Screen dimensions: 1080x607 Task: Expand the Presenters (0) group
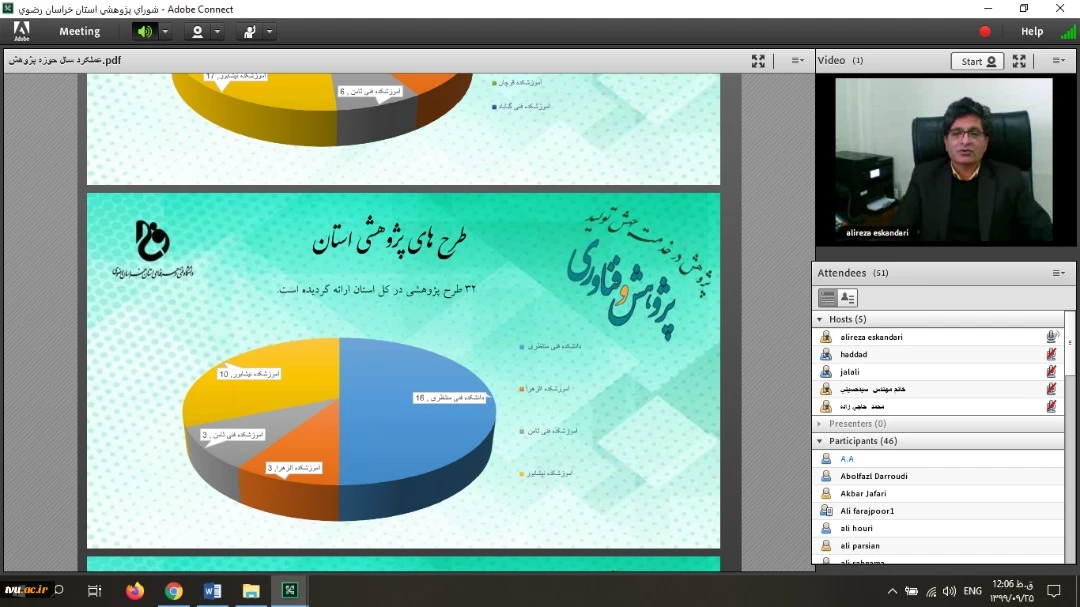click(820, 424)
